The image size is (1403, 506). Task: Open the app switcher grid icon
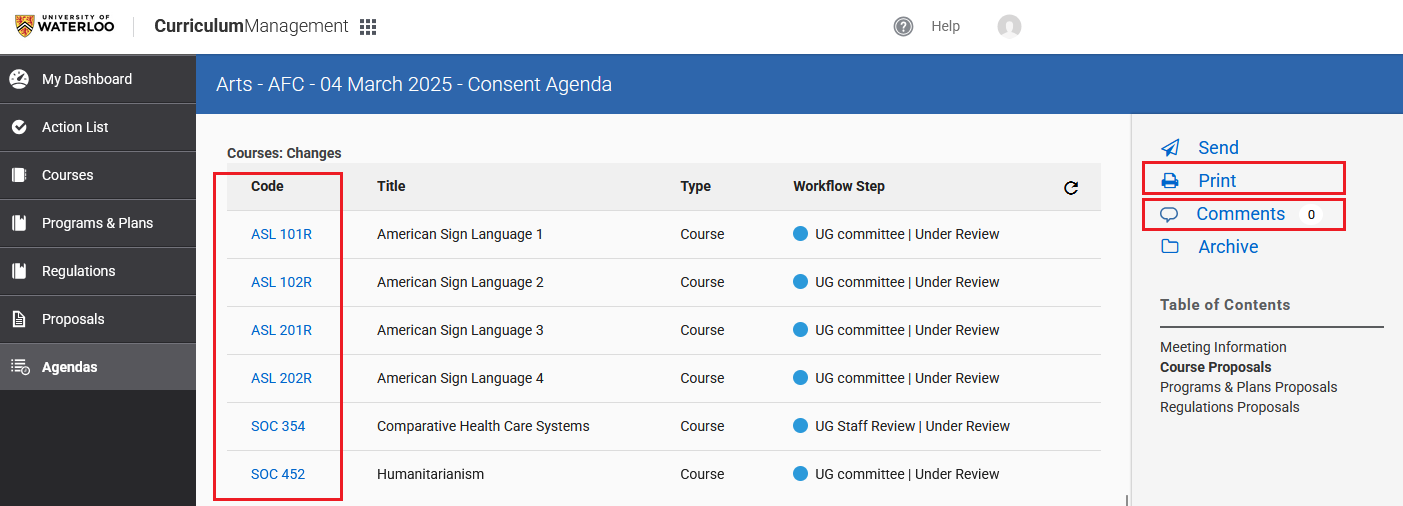click(368, 27)
